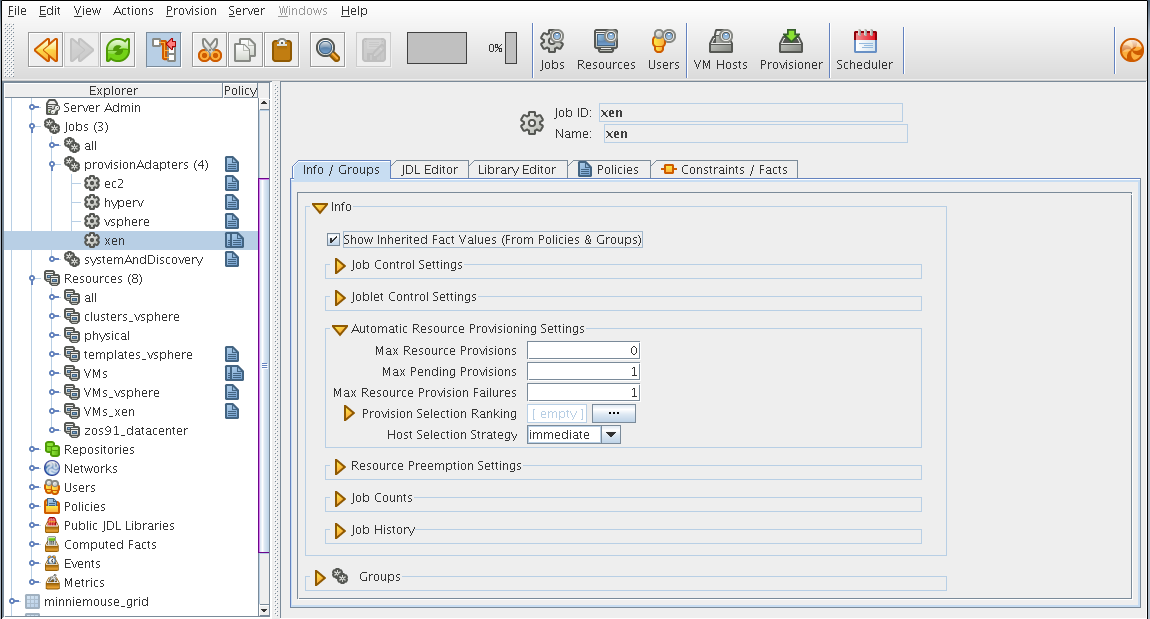Click the scissors cut icon
1150x619 pixels.
209,50
